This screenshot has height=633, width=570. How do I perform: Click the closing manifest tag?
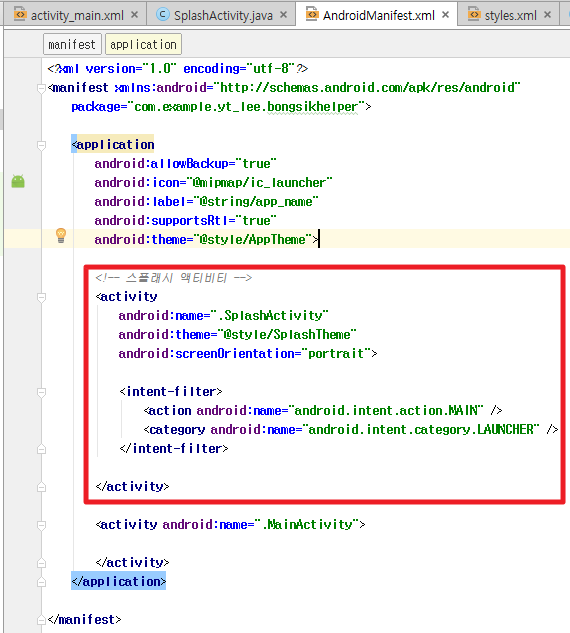pos(84,619)
